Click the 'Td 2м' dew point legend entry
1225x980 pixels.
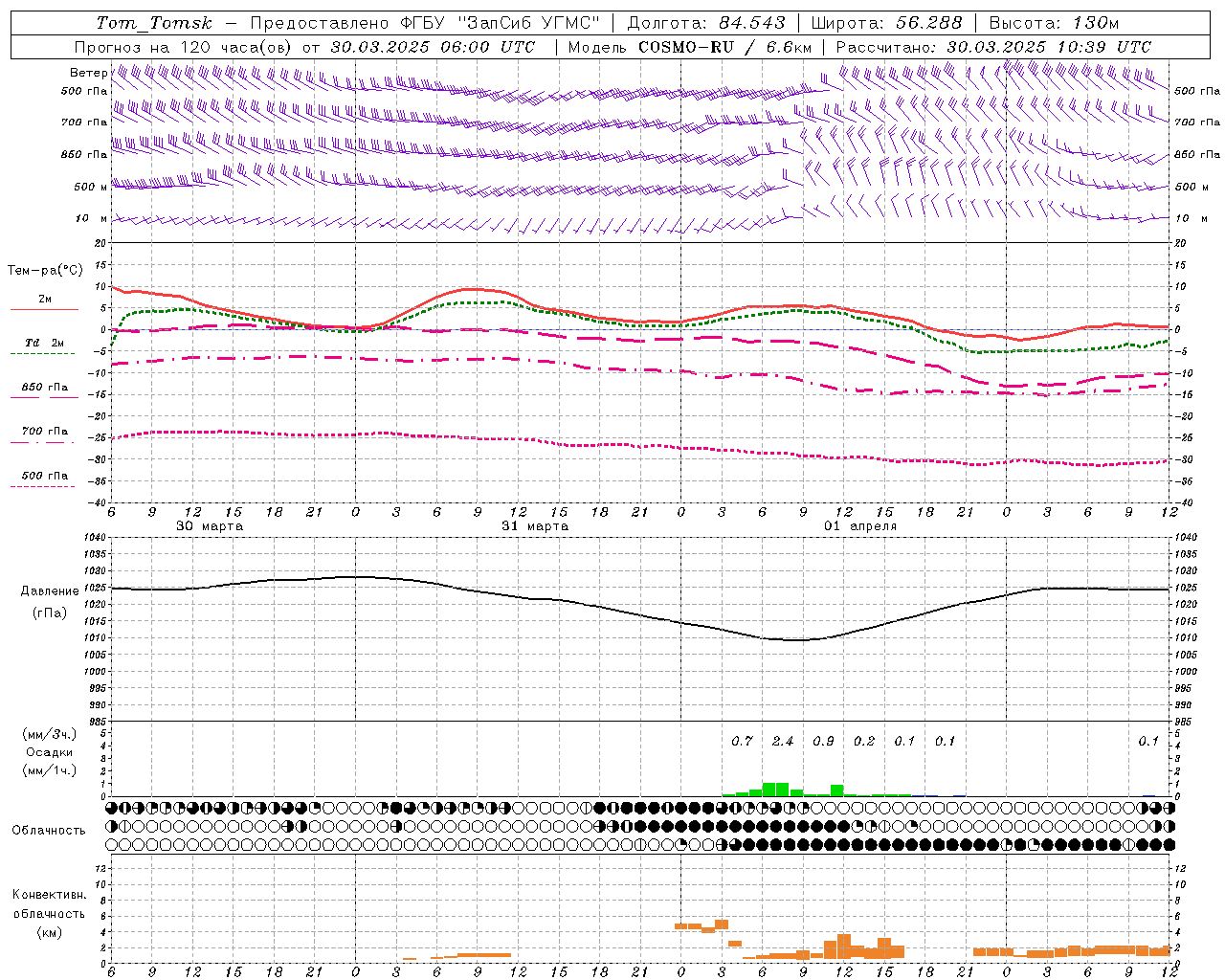click(x=45, y=343)
